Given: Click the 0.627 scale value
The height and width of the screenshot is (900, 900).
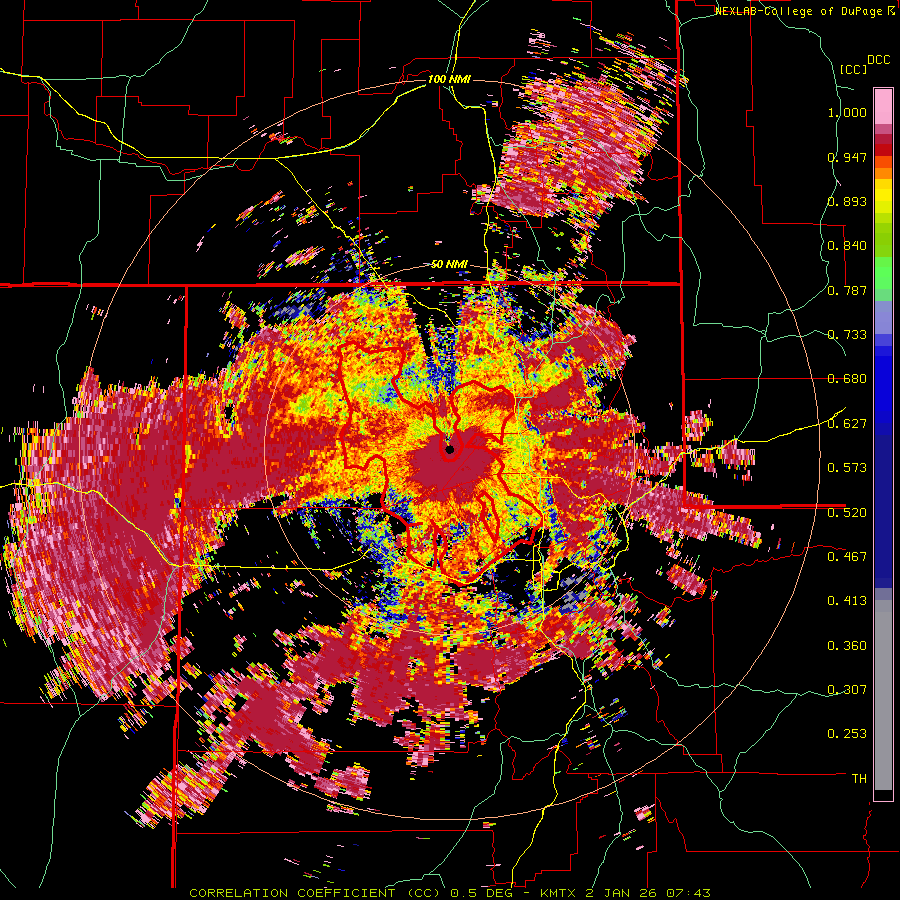Looking at the screenshot, I should click(847, 424).
